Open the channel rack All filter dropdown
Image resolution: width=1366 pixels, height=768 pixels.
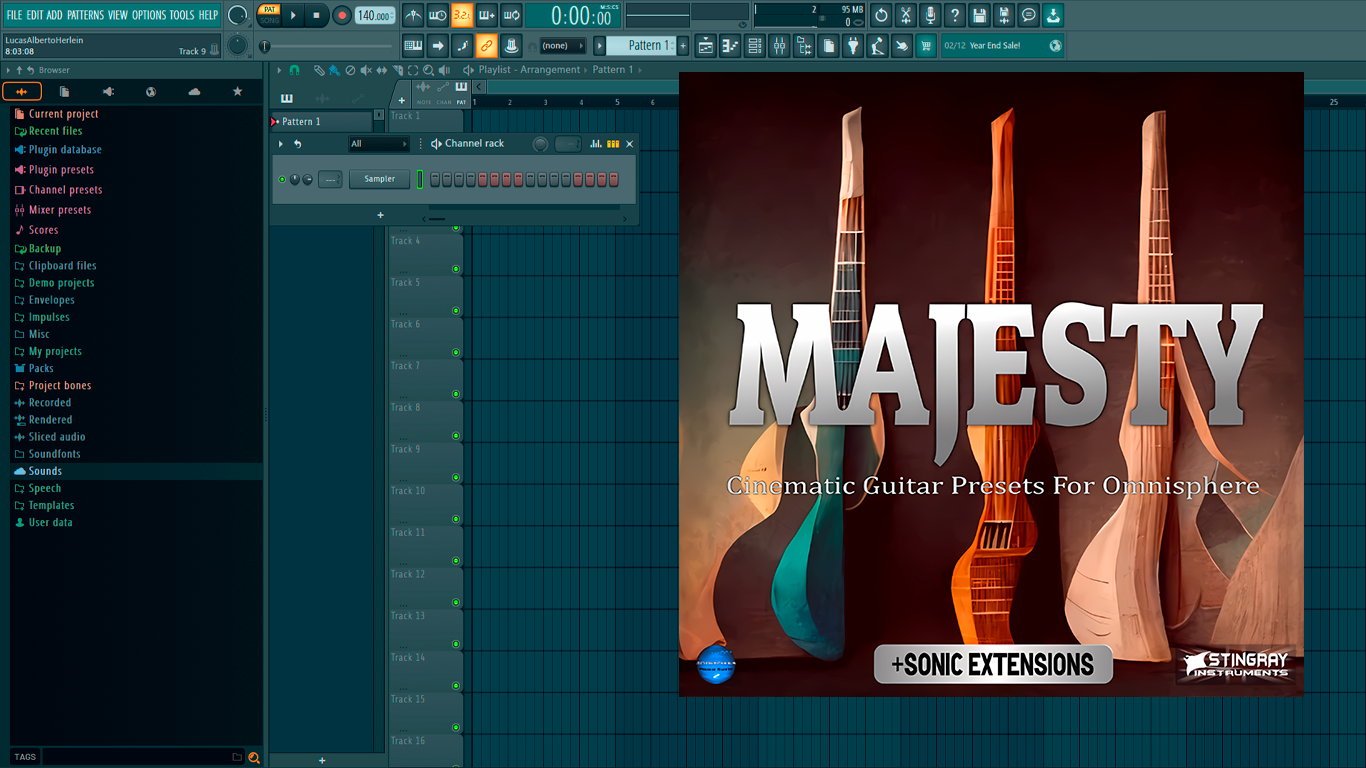click(379, 144)
